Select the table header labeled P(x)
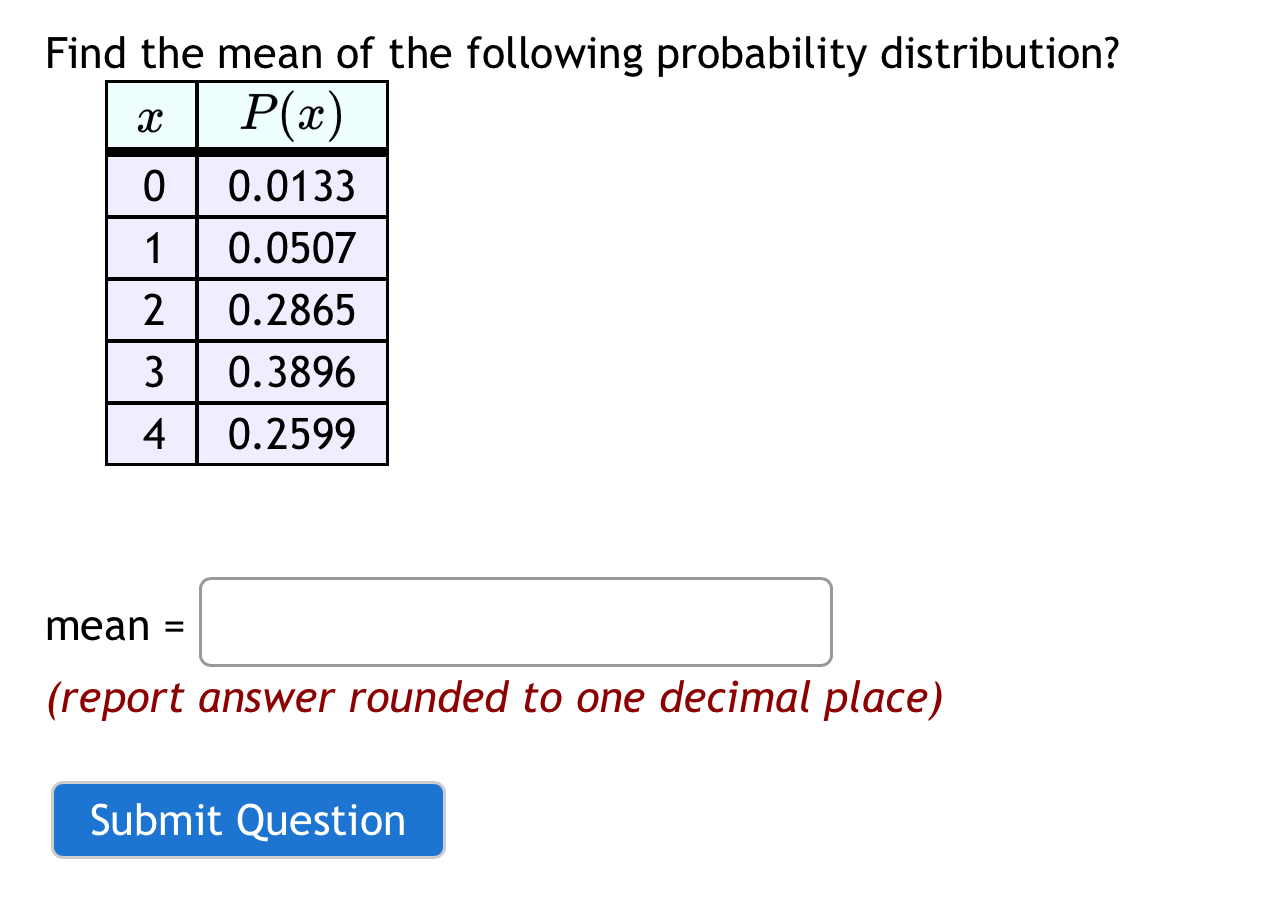The width and height of the screenshot is (1287, 902). (x=291, y=115)
